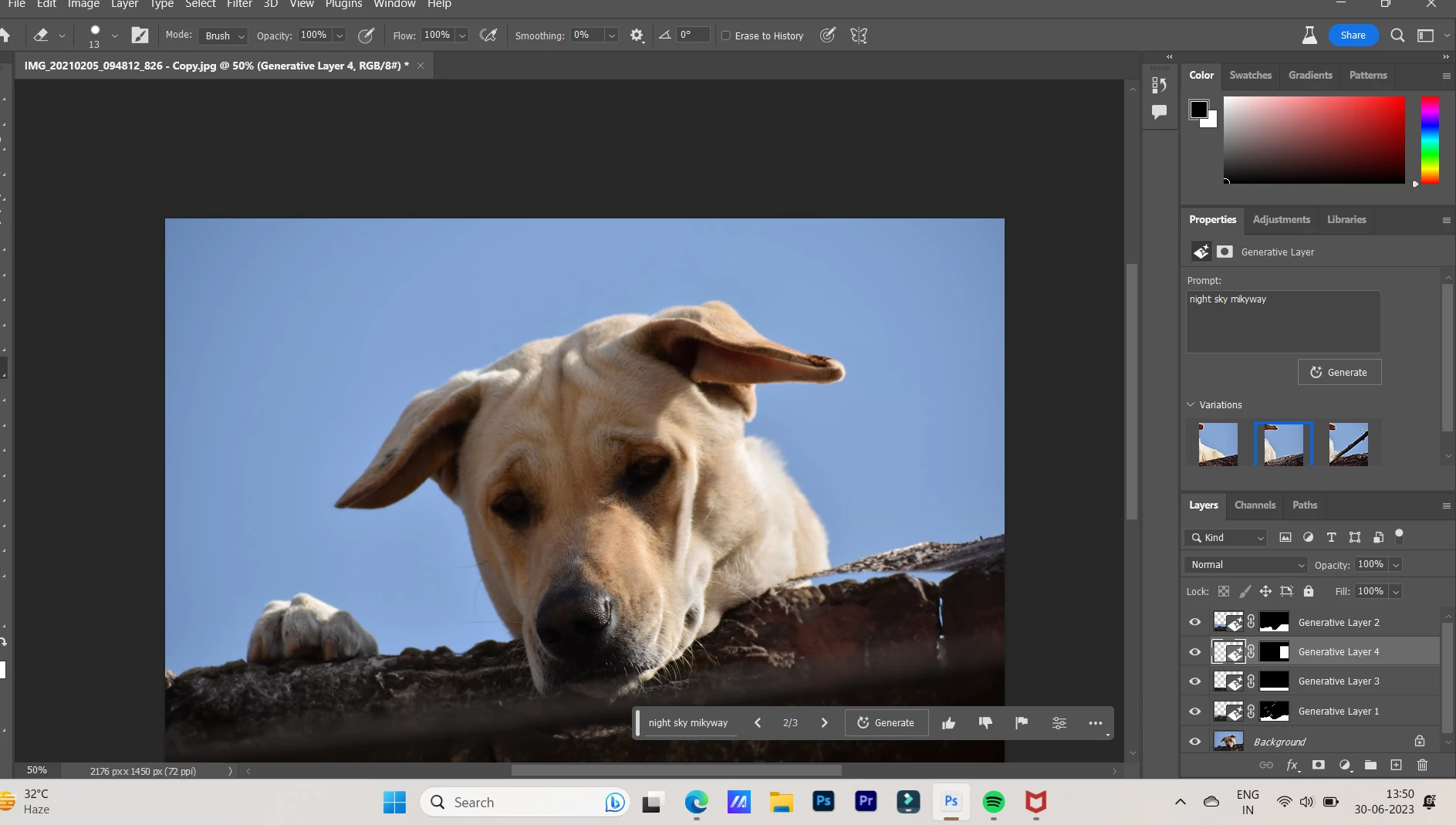Image resolution: width=1456 pixels, height=825 pixels.
Task: Click Generate button in Properties panel
Action: [1339, 372]
